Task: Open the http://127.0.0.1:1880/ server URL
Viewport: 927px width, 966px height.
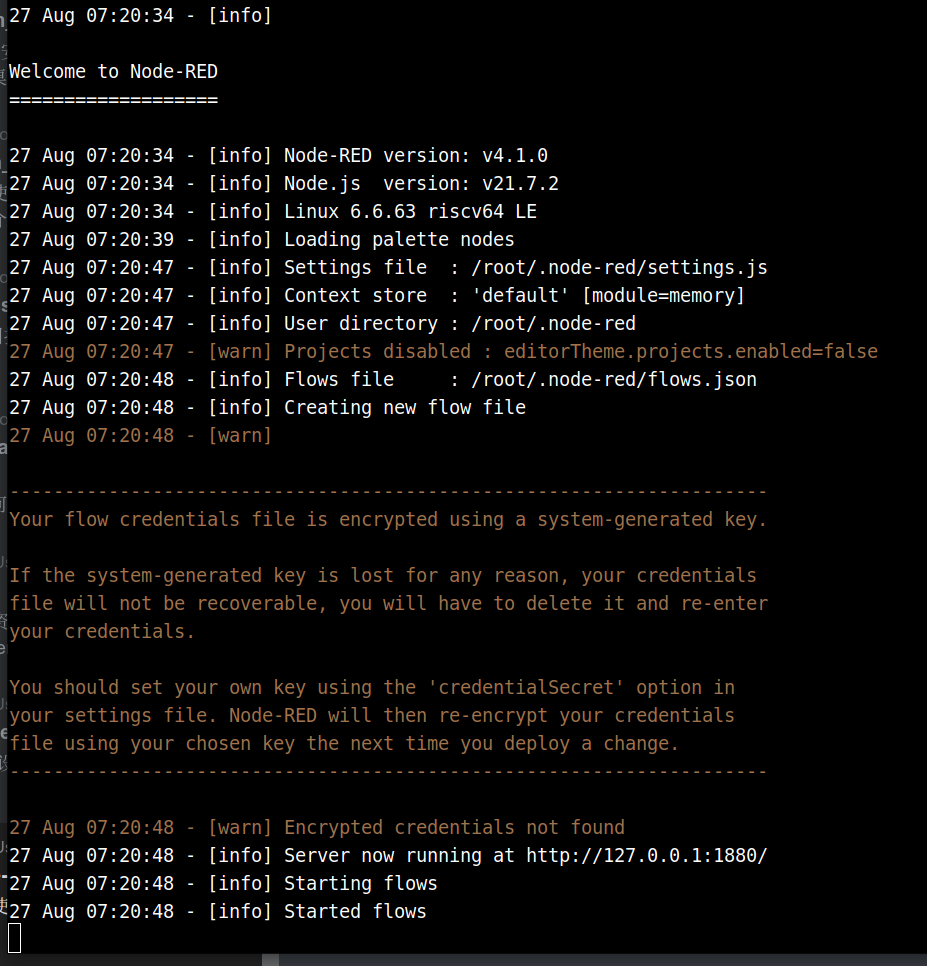Action: (647, 856)
